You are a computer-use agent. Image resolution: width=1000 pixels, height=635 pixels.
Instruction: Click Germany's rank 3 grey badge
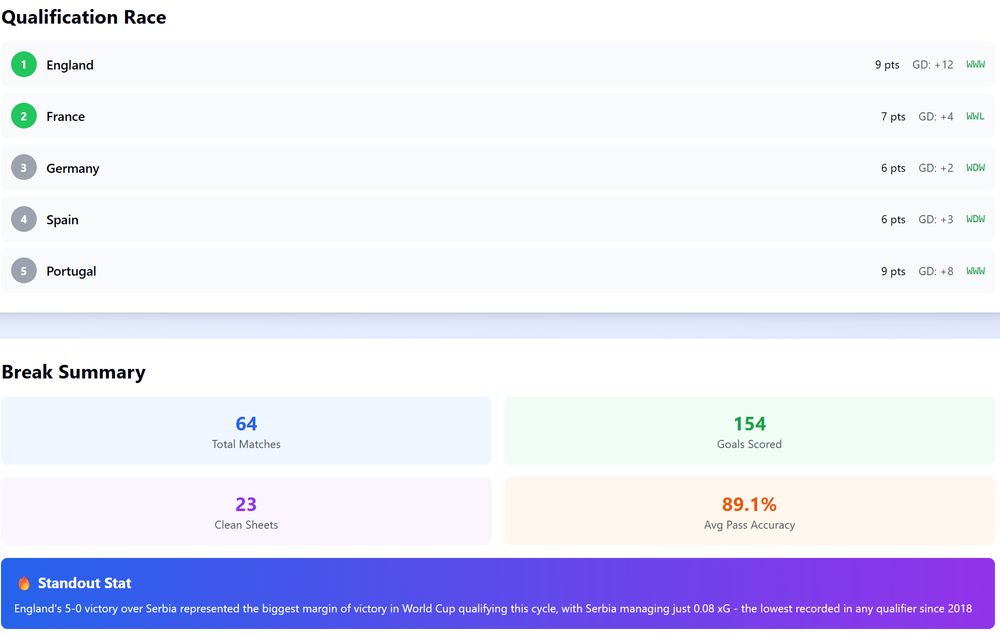click(x=24, y=168)
